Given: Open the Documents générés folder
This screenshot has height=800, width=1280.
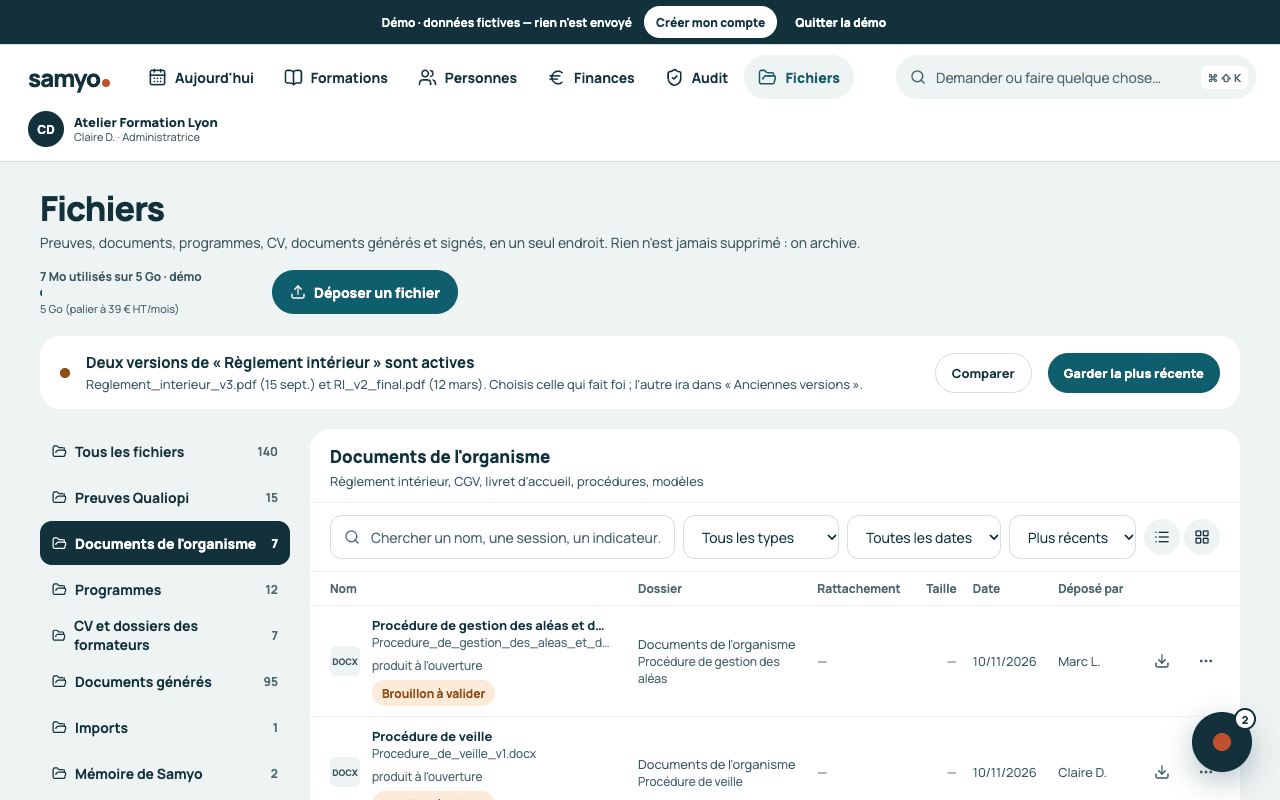Looking at the screenshot, I should [165, 682].
